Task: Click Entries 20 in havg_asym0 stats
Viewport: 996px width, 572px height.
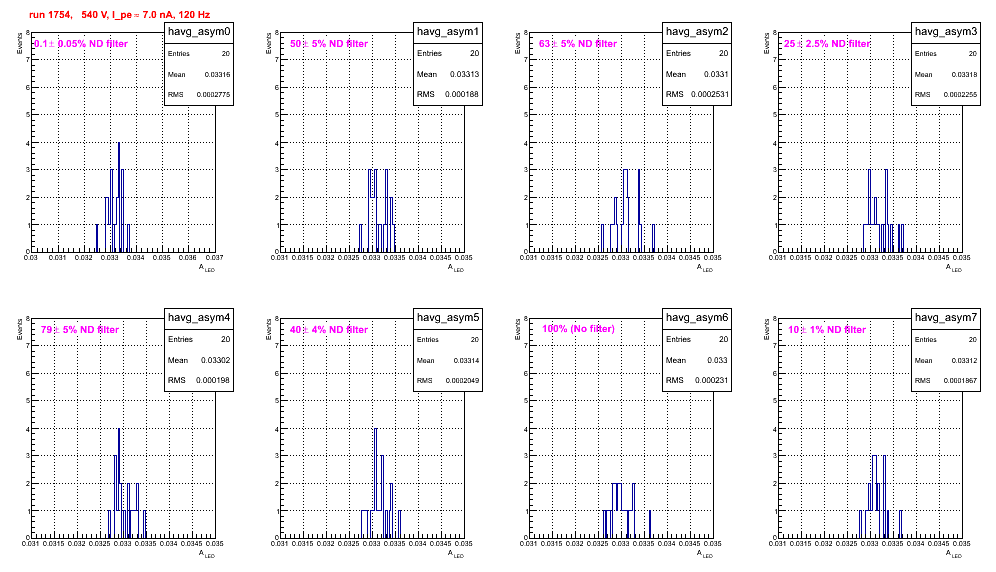Action: click(199, 54)
